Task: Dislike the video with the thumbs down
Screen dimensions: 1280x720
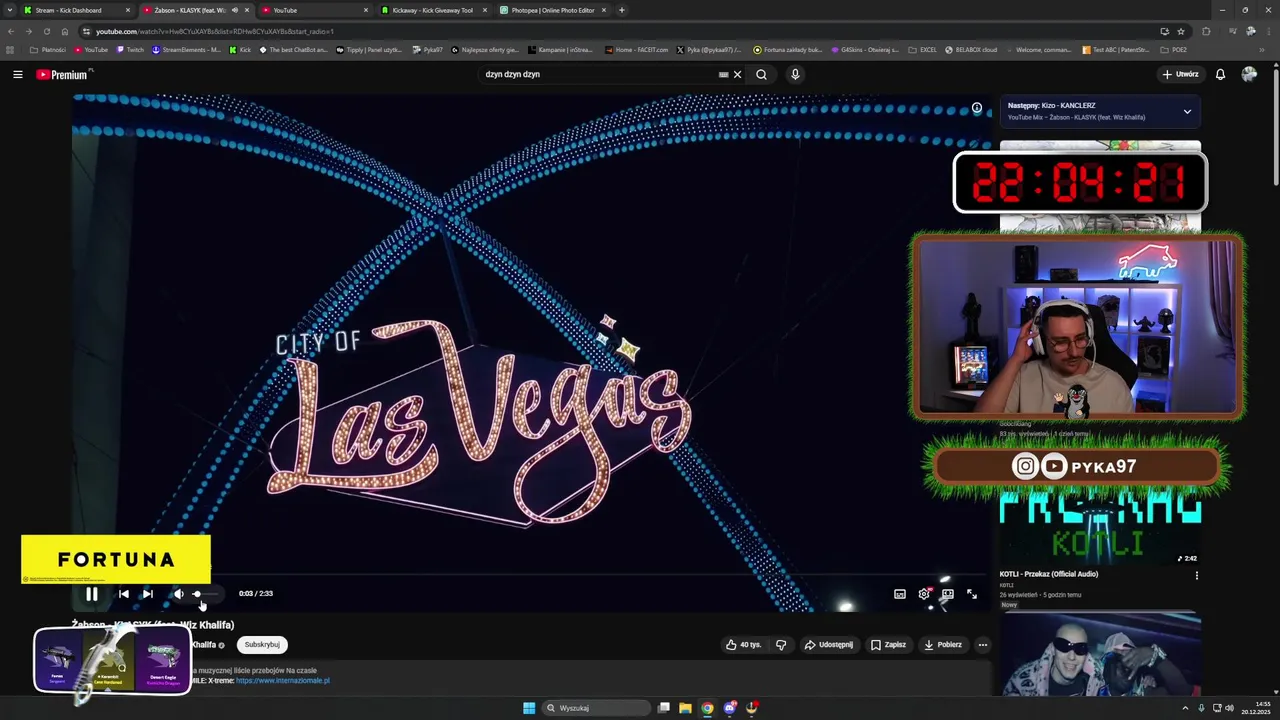Action: pyautogui.click(x=781, y=645)
